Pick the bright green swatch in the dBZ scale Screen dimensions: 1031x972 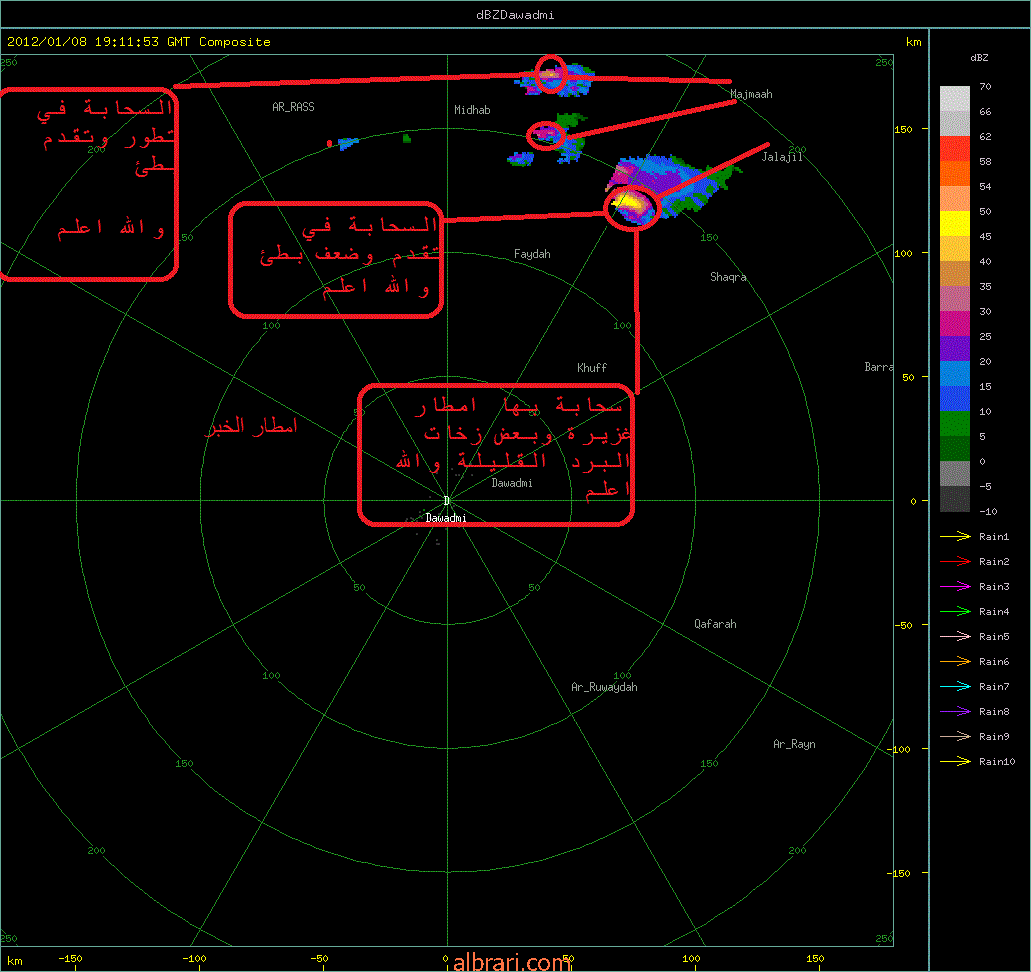pos(955,424)
